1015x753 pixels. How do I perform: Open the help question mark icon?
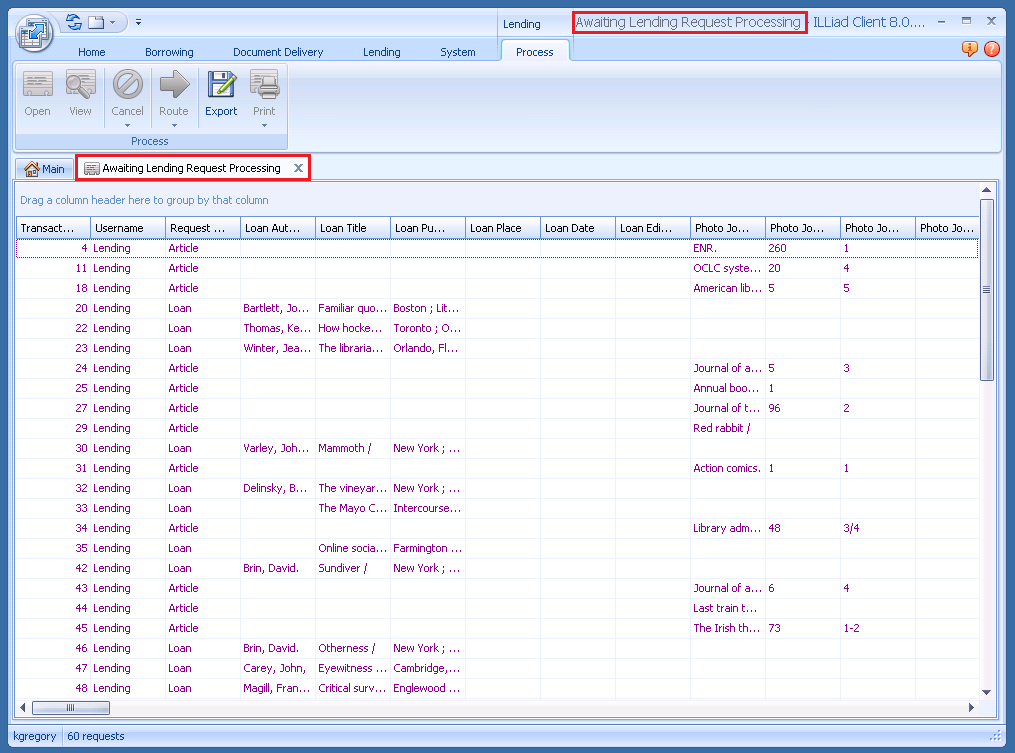coord(991,49)
